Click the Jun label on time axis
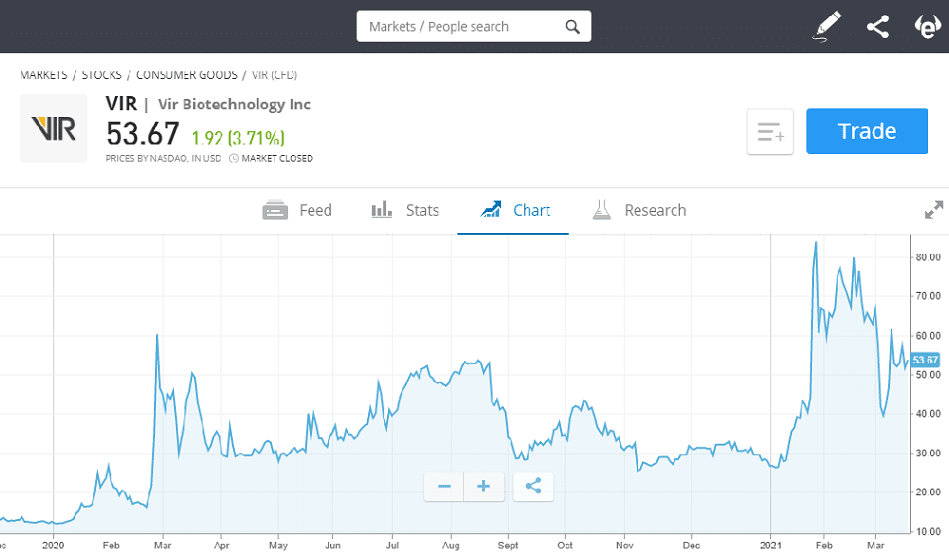Viewport: 949px width, 558px height. click(x=332, y=545)
